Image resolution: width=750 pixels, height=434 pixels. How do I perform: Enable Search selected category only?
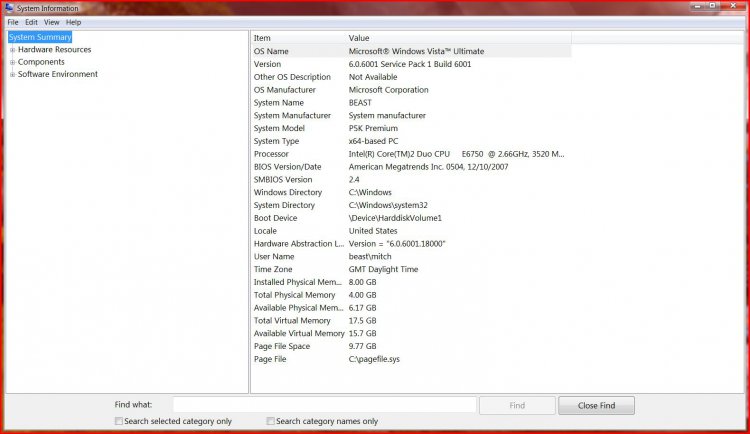119,421
